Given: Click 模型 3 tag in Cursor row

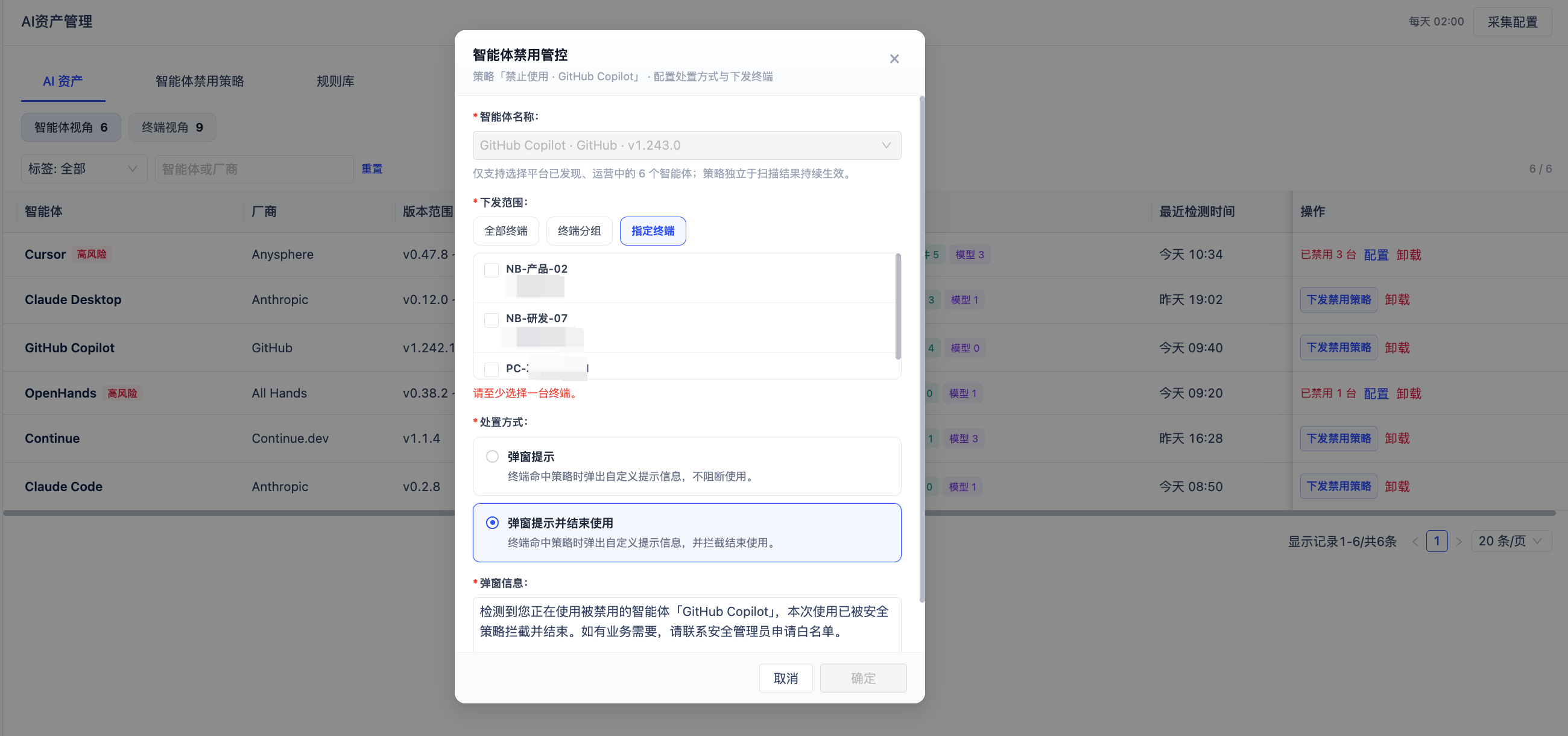Looking at the screenshot, I should click(x=969, y=255).
